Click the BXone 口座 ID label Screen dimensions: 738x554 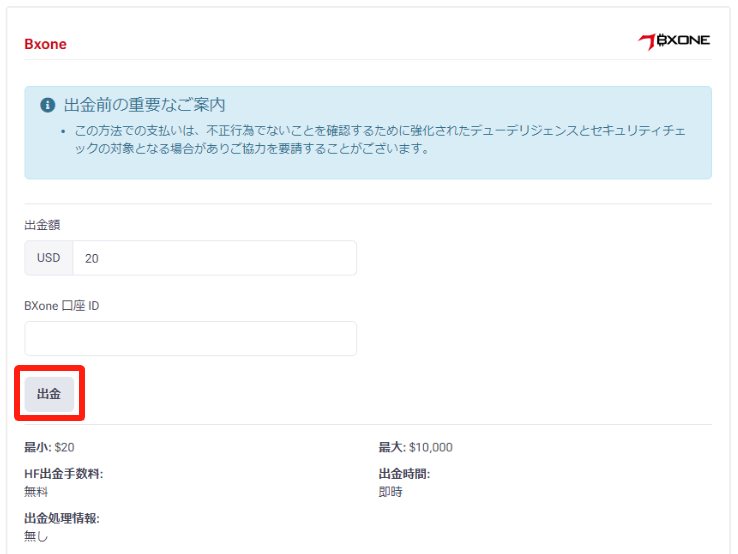click(x=61, y=305)
